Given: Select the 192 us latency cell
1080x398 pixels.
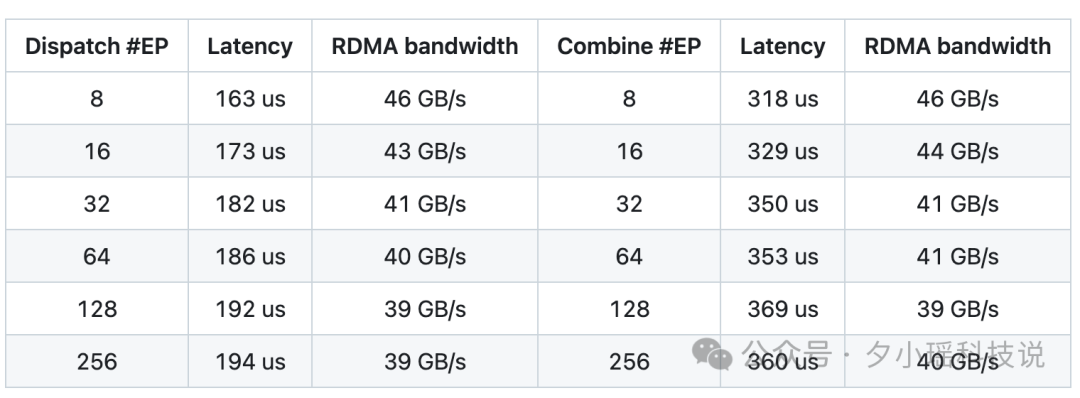Looking at the screenshot, I should pos(250,308).
